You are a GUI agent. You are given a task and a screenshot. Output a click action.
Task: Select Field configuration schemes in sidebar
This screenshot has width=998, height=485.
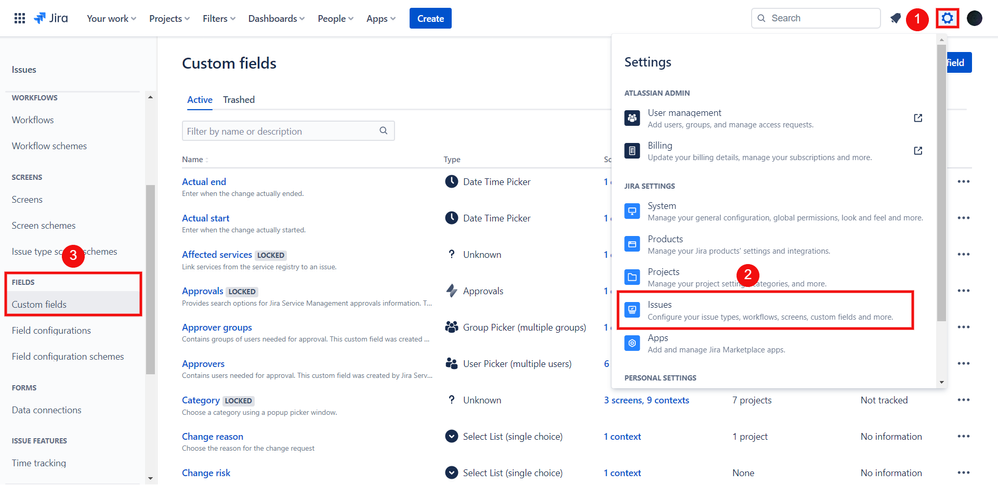(67, 356)
